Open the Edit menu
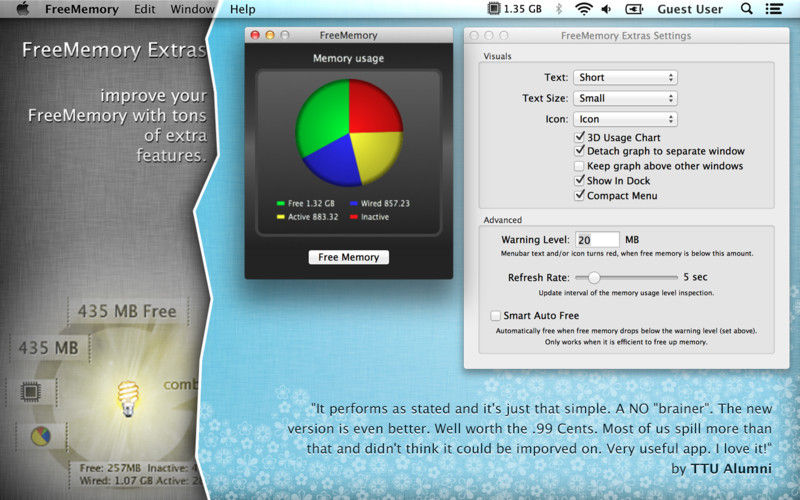The width and height of the screenshot is (800, 500). click(144, 9)
